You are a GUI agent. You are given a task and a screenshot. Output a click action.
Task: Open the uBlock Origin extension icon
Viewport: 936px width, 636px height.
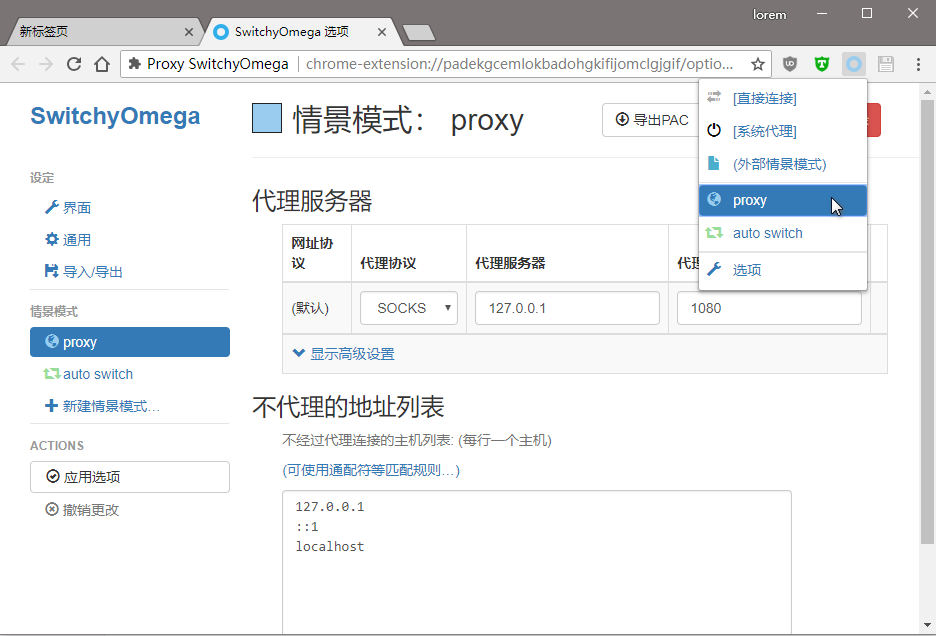point(790,64)
